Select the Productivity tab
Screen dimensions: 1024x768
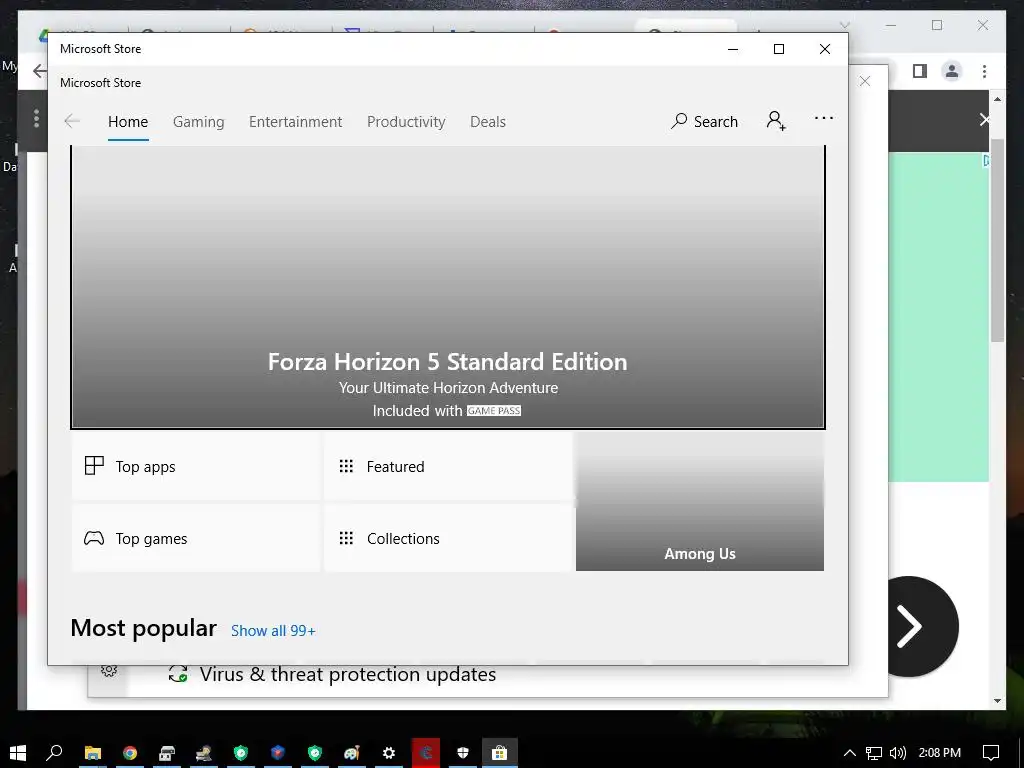406,121
